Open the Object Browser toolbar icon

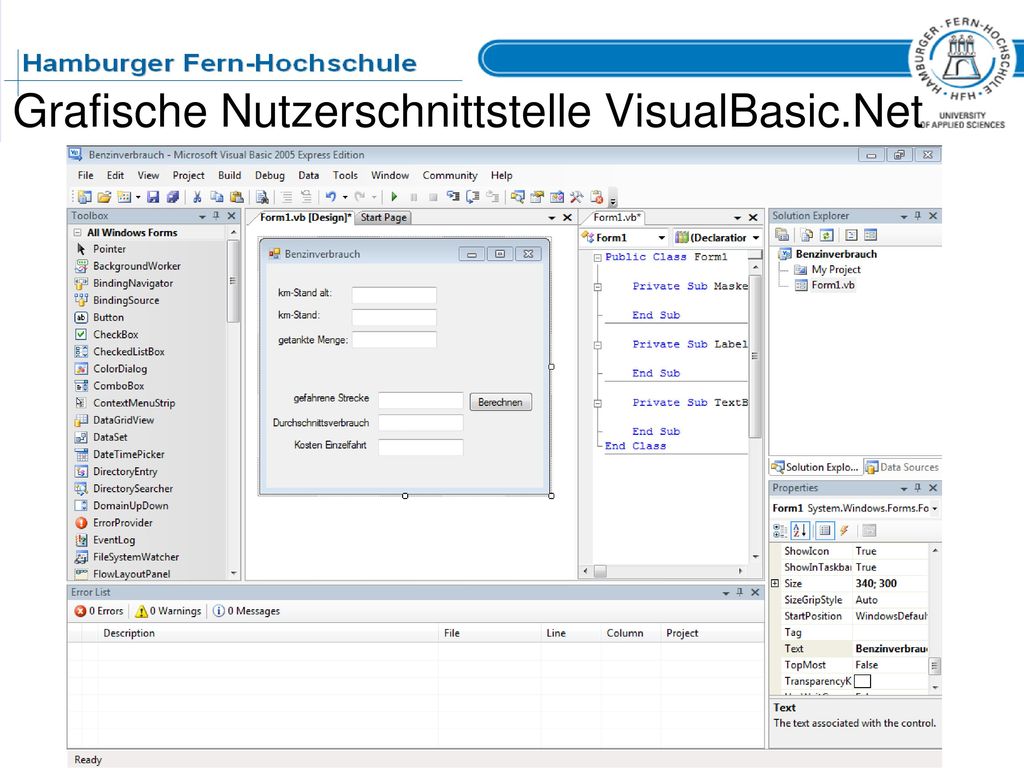556,197
